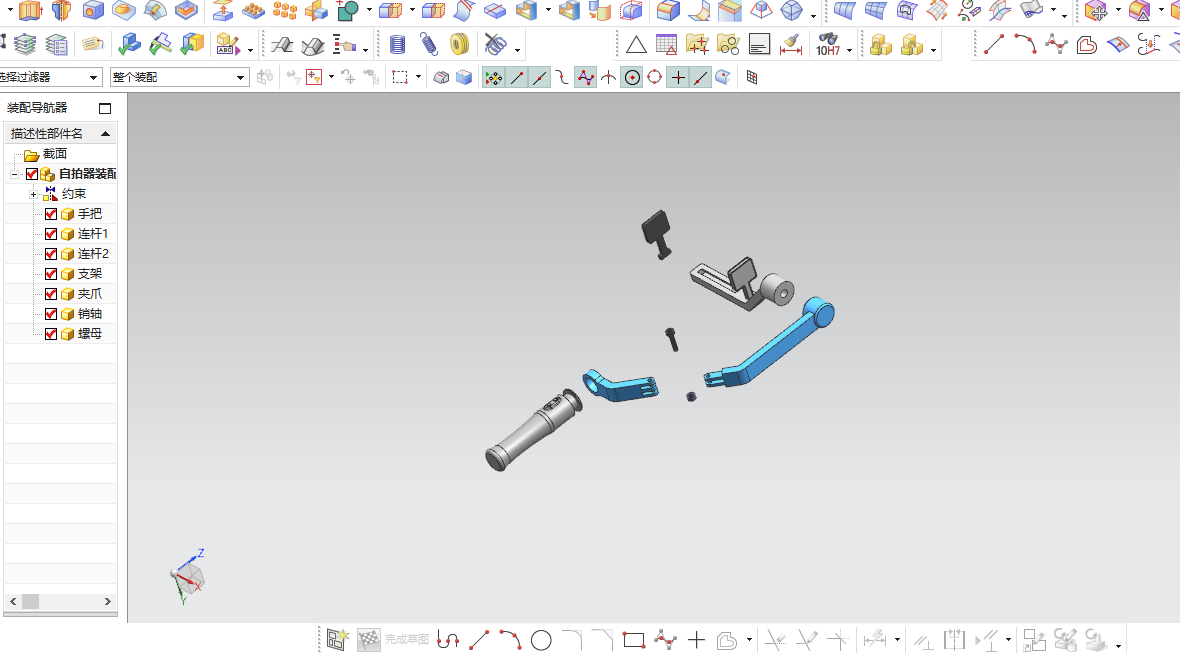1180x653 pixels.
Task: Uncheck the 连杆1 component checkbox
Action: [x=50, y=234]
